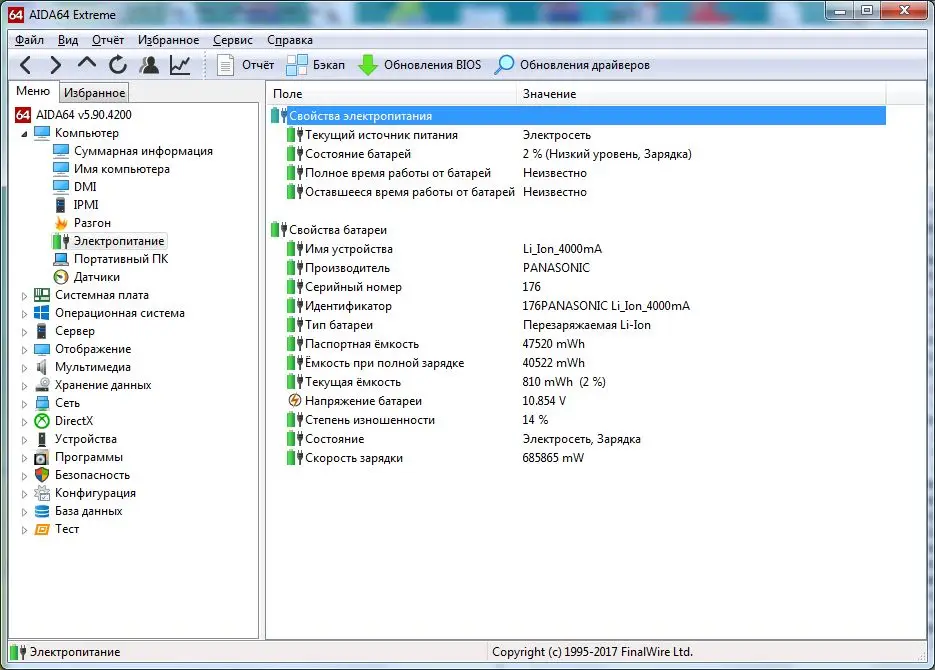935x670 pixels.
Task: Click Обновления BIOS toolbar button
Action: tap(419, 64)
